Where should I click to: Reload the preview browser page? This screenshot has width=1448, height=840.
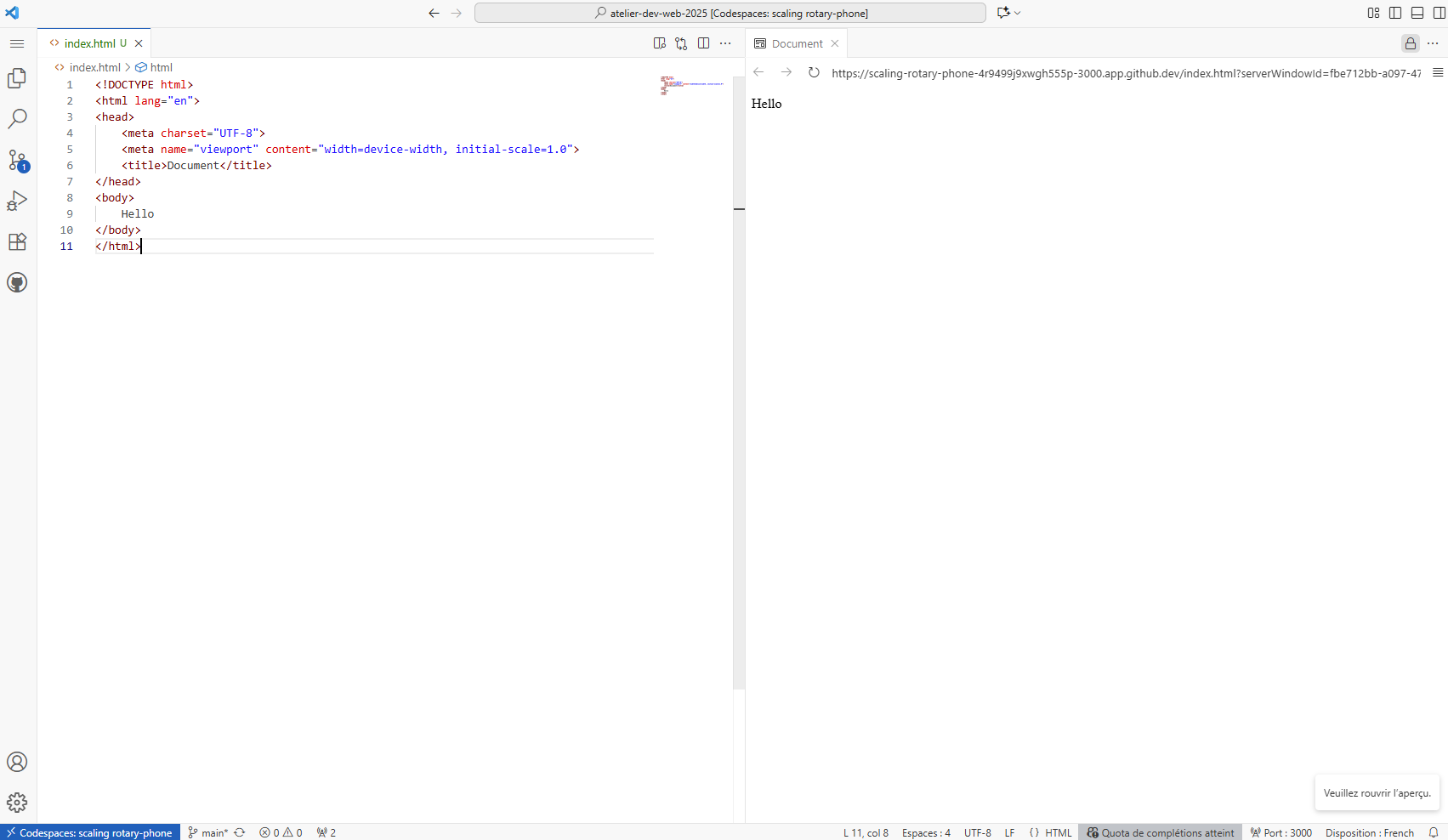coord(814,73)
